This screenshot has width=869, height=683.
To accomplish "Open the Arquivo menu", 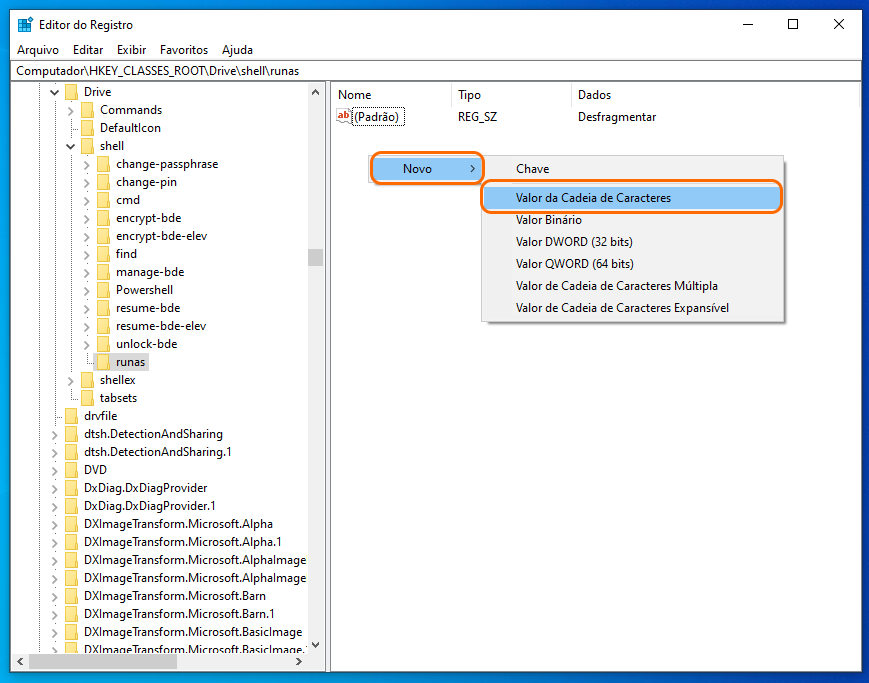I will coord(38,50).
